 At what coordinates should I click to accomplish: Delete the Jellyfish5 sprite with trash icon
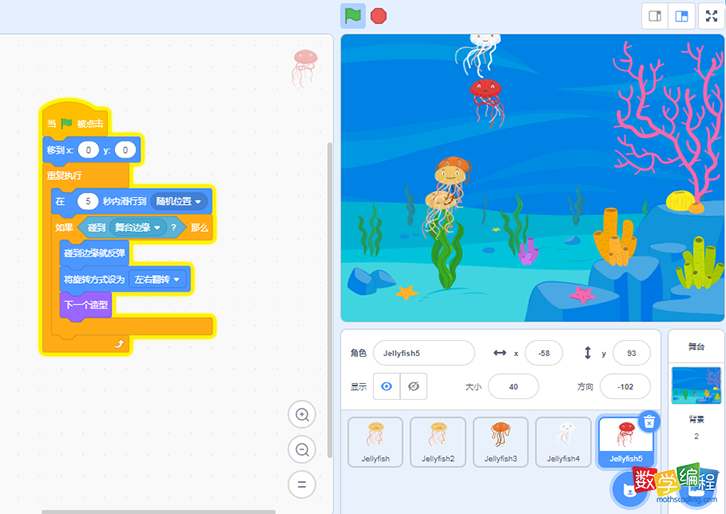(649, 421)
